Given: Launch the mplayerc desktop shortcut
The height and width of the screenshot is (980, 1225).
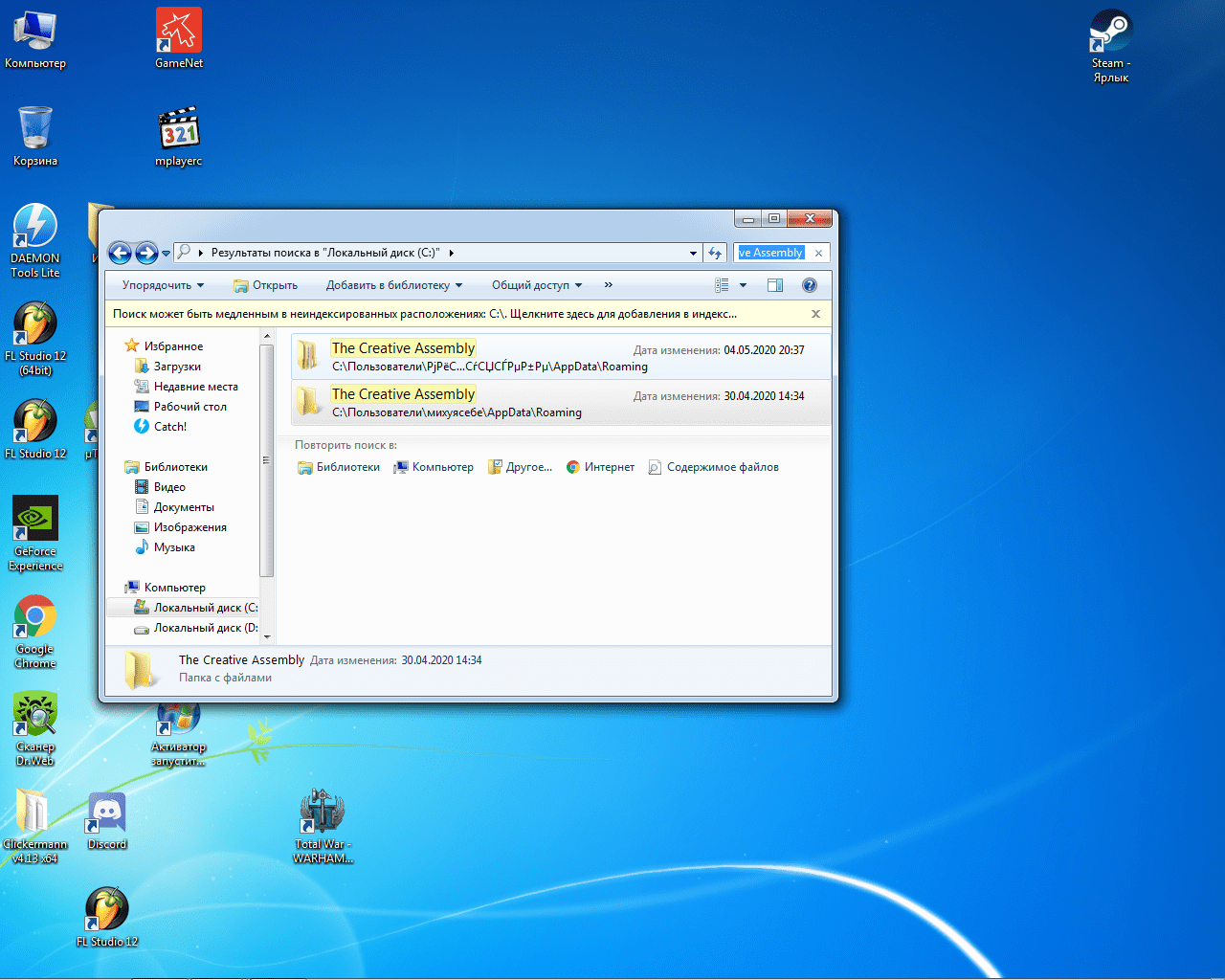Looking at the screenshot, I should coord(179,137).
